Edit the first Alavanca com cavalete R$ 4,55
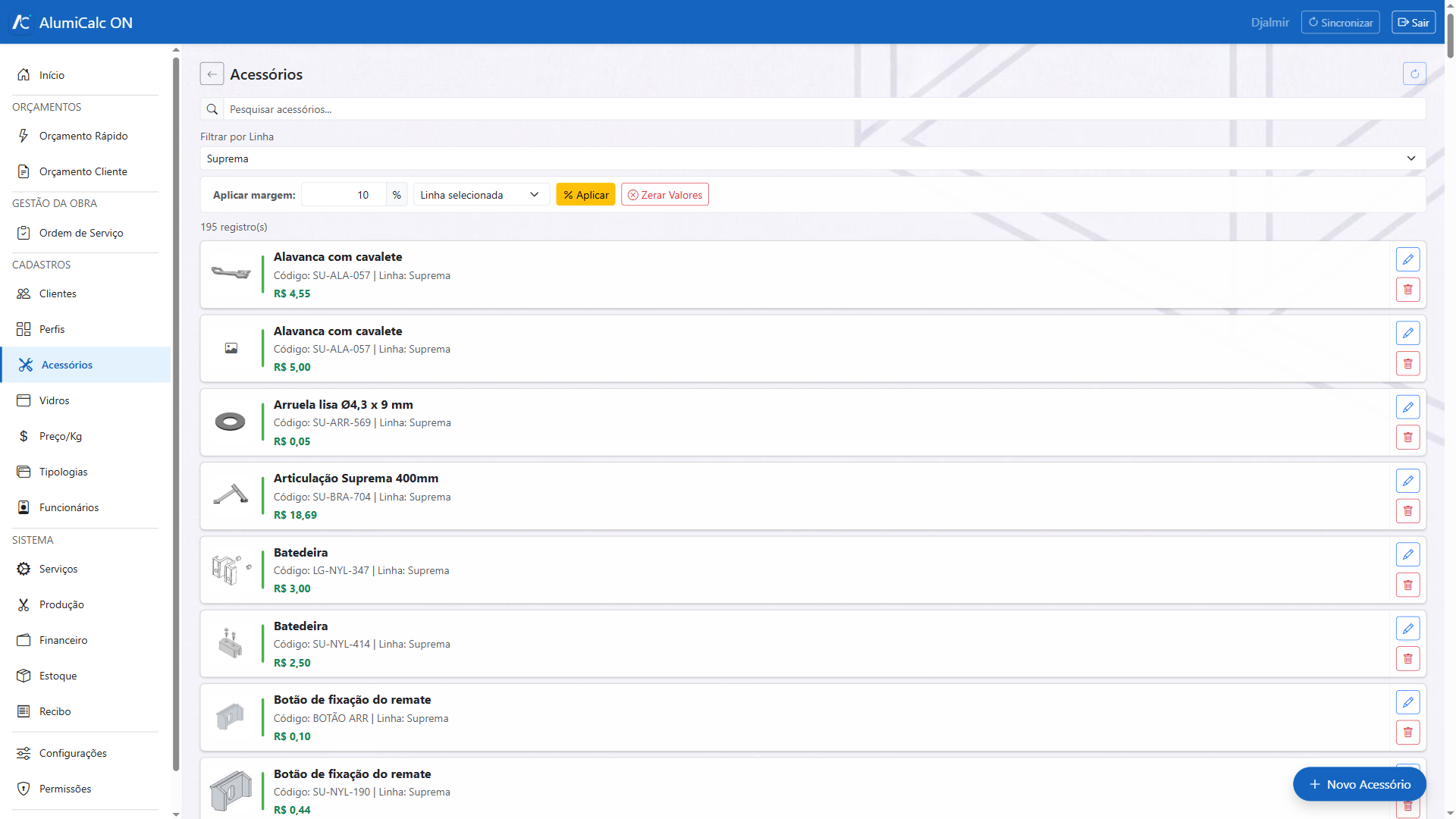This screenshot has height=819, width=1456. click(1407, 259)
